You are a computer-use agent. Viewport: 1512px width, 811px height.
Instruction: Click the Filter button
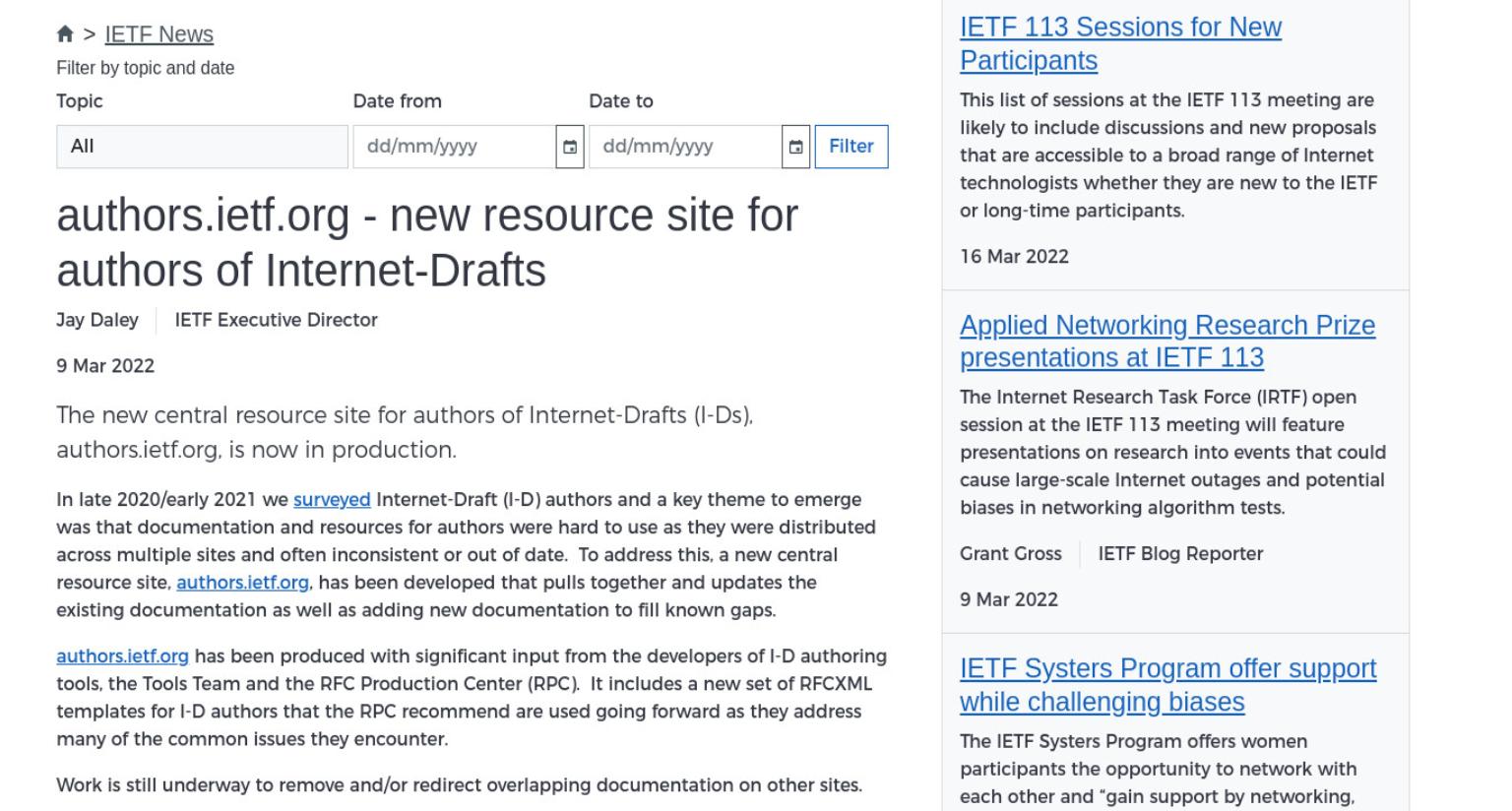click(851, 147)
